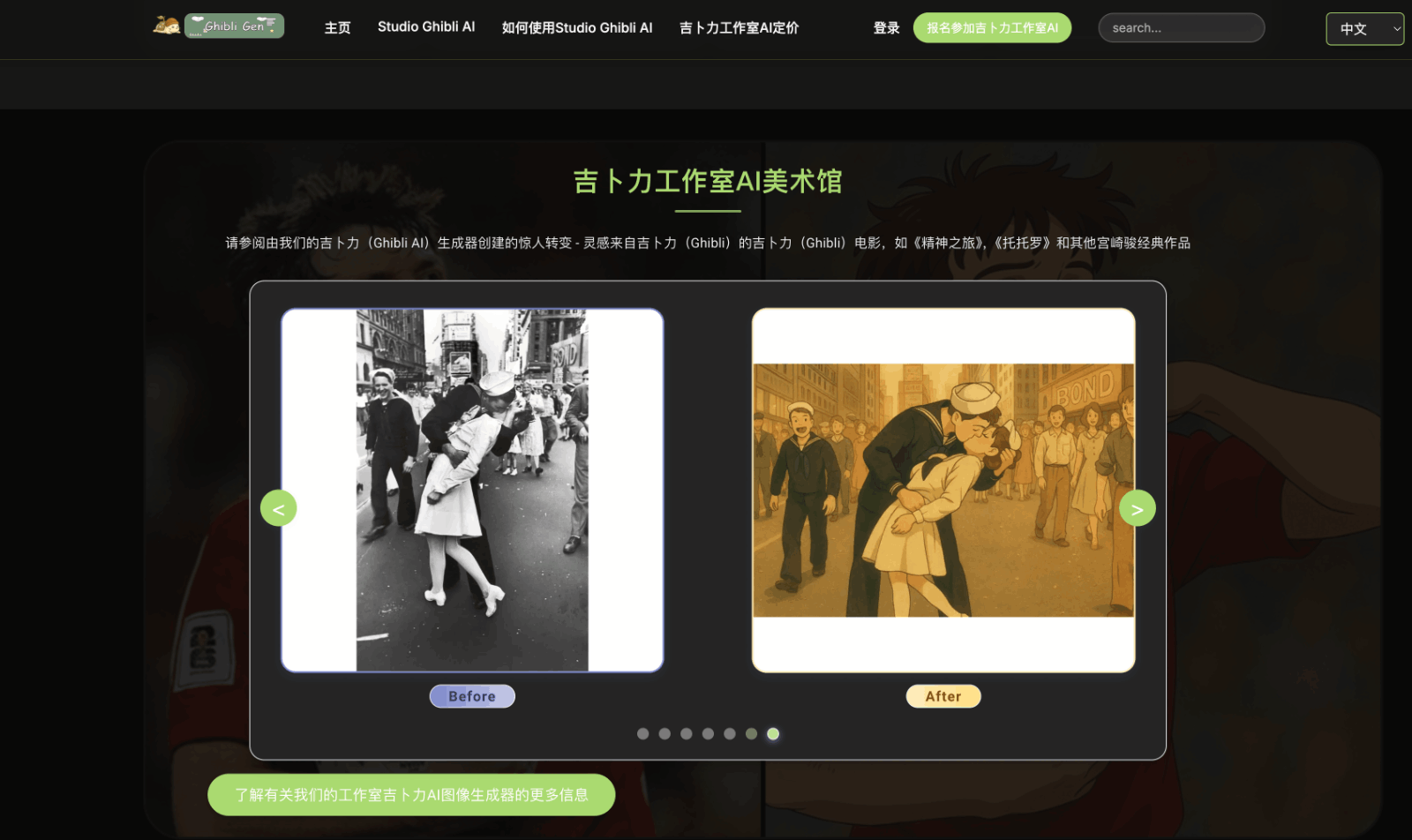The width and height of the screenshot is (1412, 840).
Task: Click the After label badge
Action: [943, 696]
